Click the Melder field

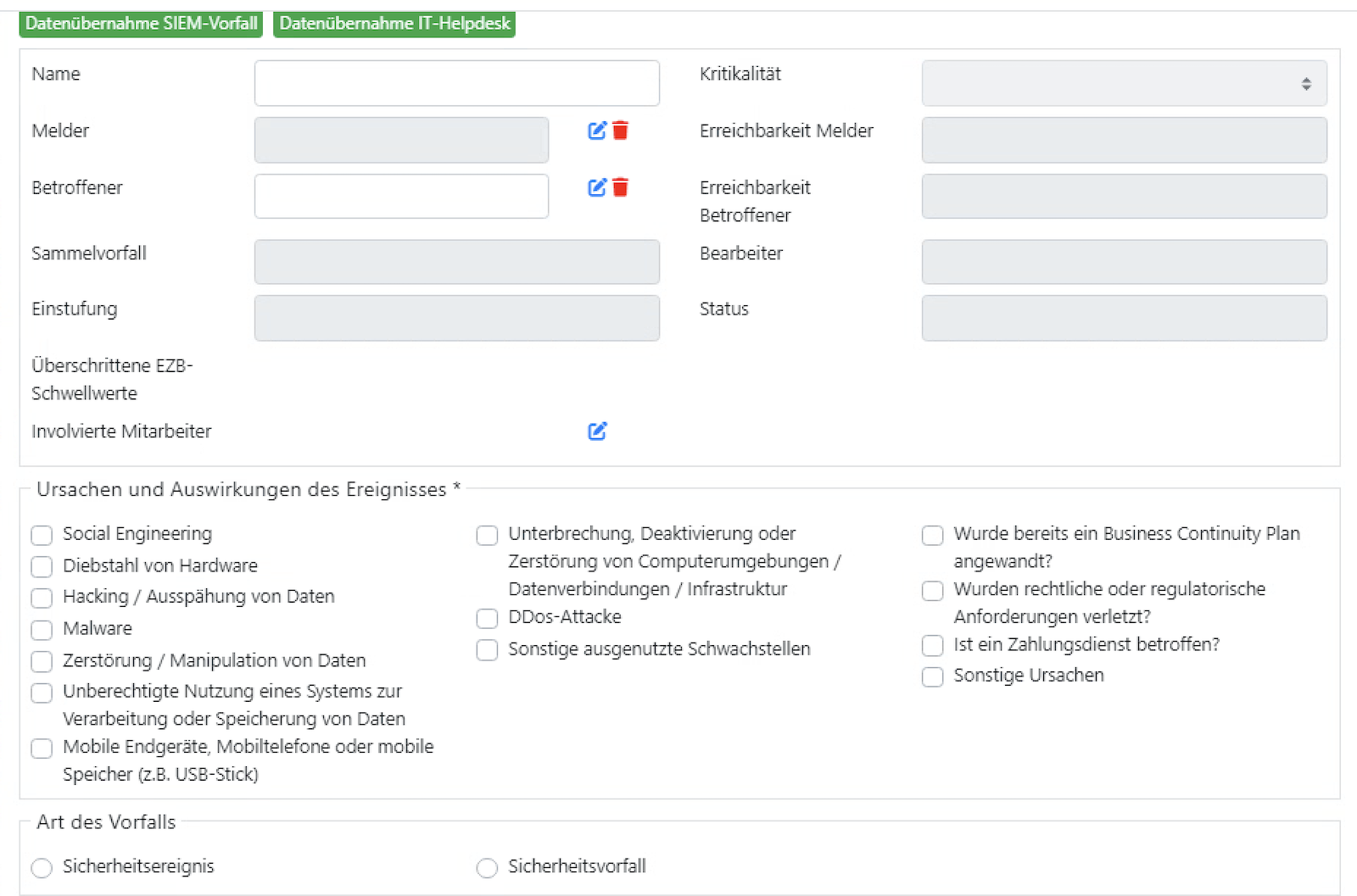coord(401,140)
